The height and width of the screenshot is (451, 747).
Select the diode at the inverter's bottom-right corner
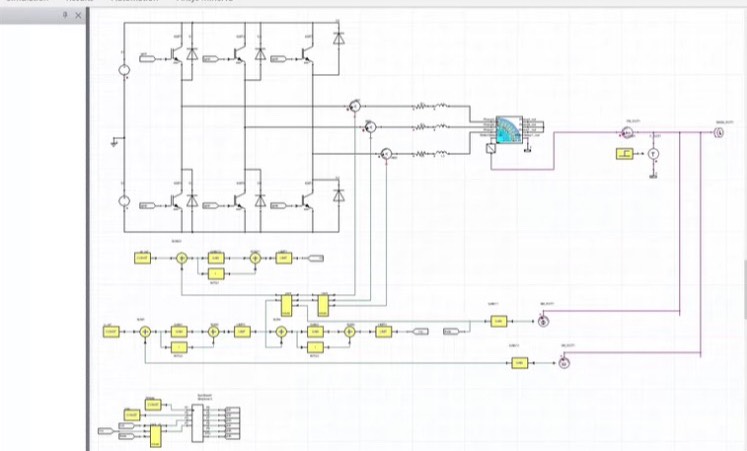[339, 194]
